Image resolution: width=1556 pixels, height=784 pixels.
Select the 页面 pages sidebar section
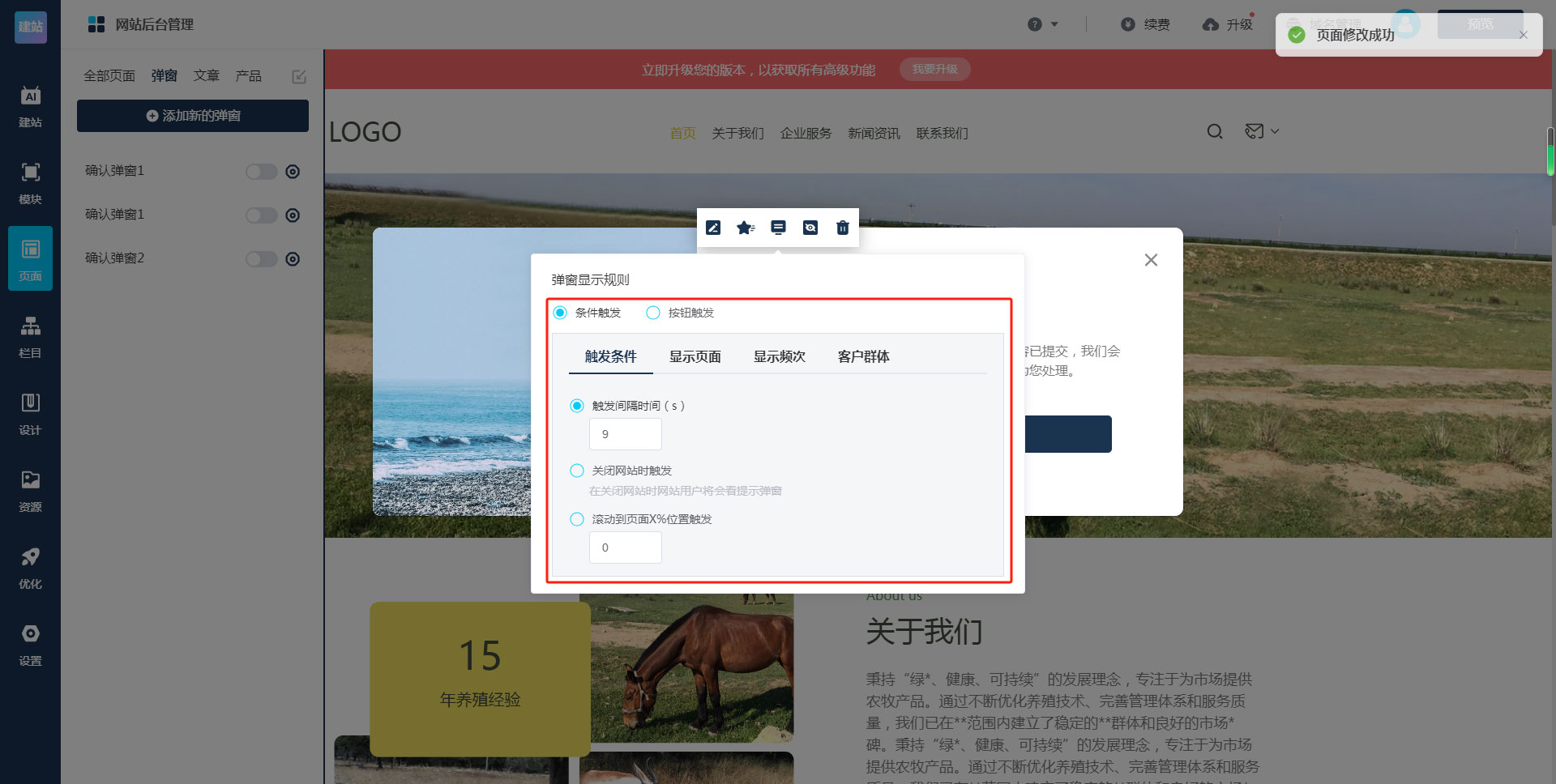30,259
